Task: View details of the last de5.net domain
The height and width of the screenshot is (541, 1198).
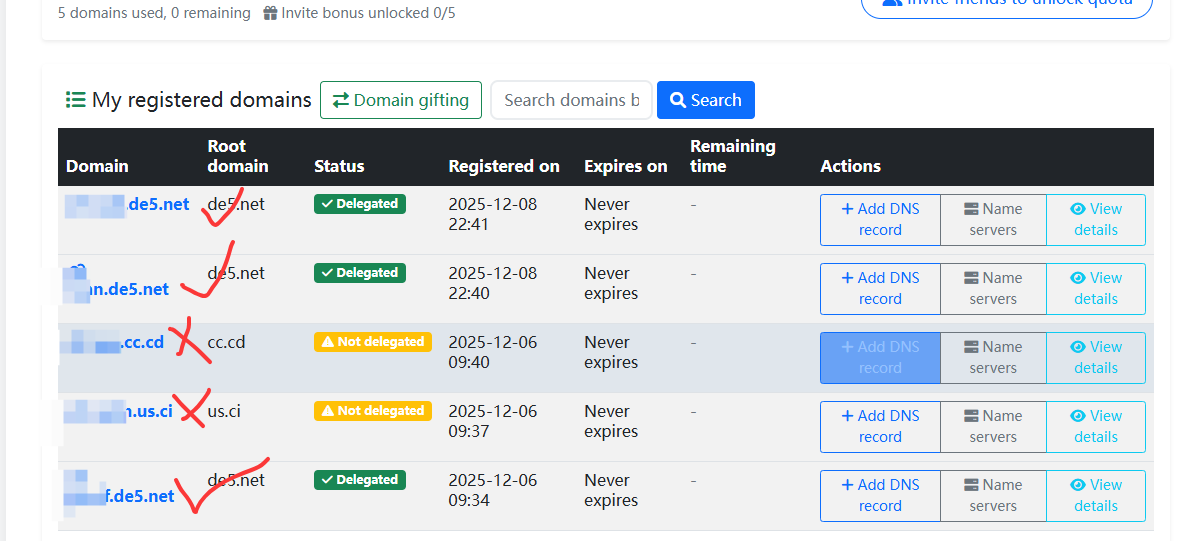Action: [x=1095, y=495]
